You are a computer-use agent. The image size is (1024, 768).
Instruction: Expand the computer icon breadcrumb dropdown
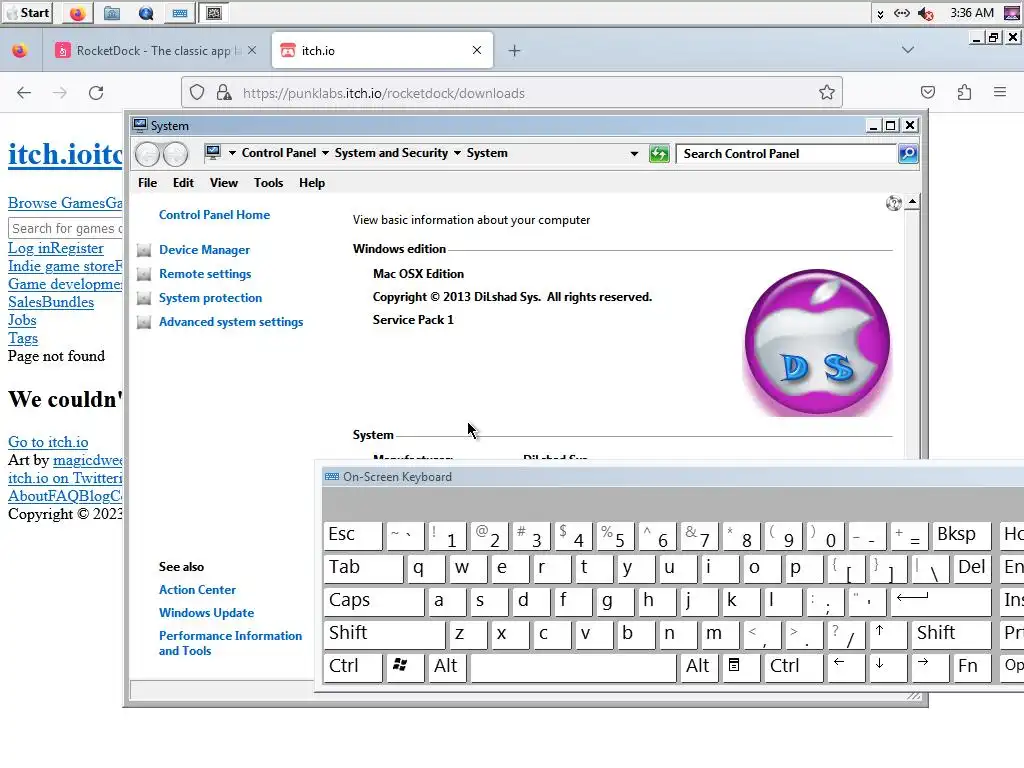coord(232,153)
